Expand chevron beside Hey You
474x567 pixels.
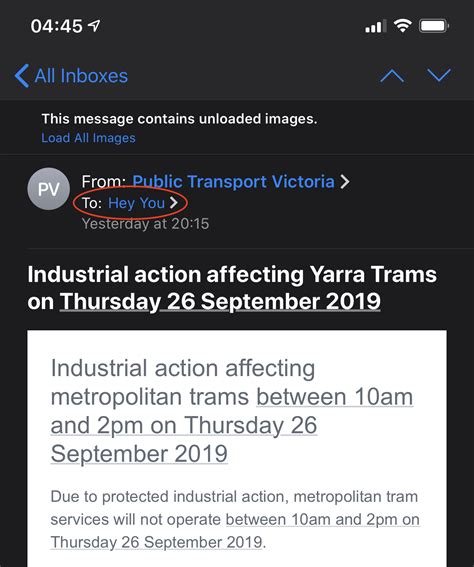click(174, 203)
